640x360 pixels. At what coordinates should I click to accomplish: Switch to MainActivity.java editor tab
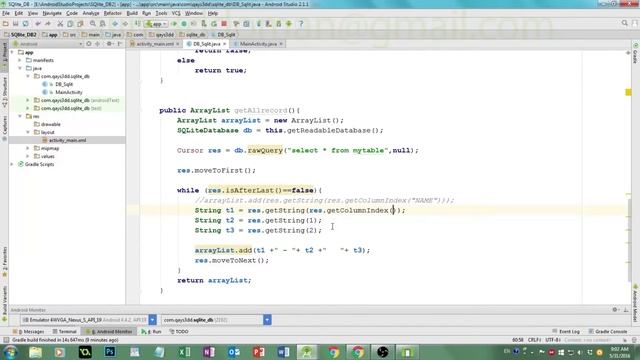click(x=258, y=44)
